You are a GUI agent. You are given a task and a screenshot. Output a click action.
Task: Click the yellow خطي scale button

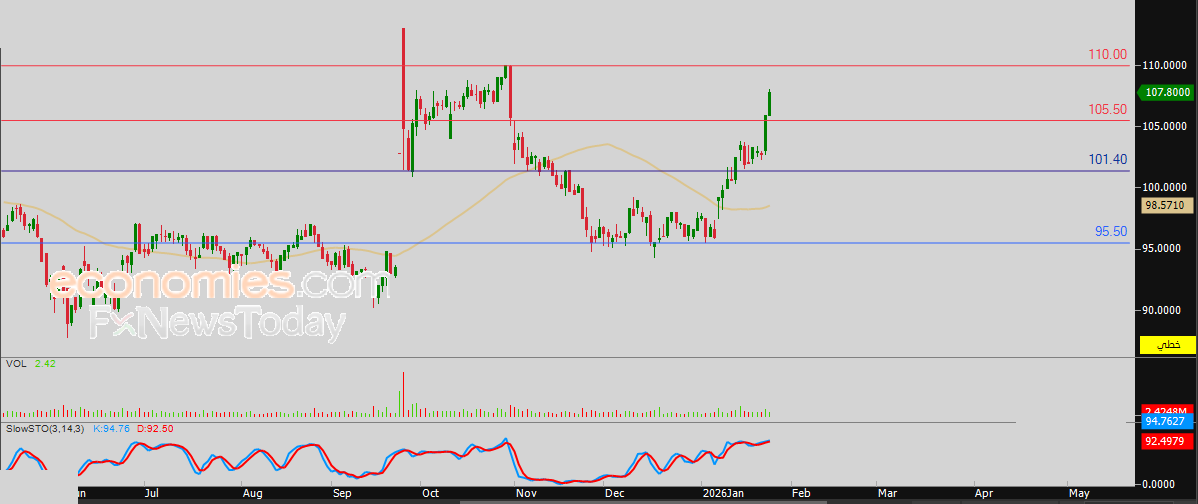(1167, 345)
